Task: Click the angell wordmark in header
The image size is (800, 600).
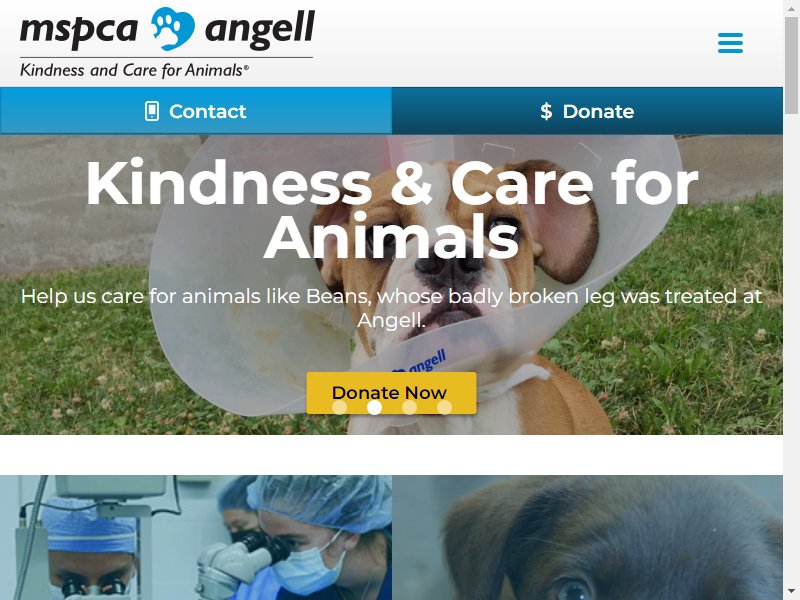Action: [x=260, y=30]
